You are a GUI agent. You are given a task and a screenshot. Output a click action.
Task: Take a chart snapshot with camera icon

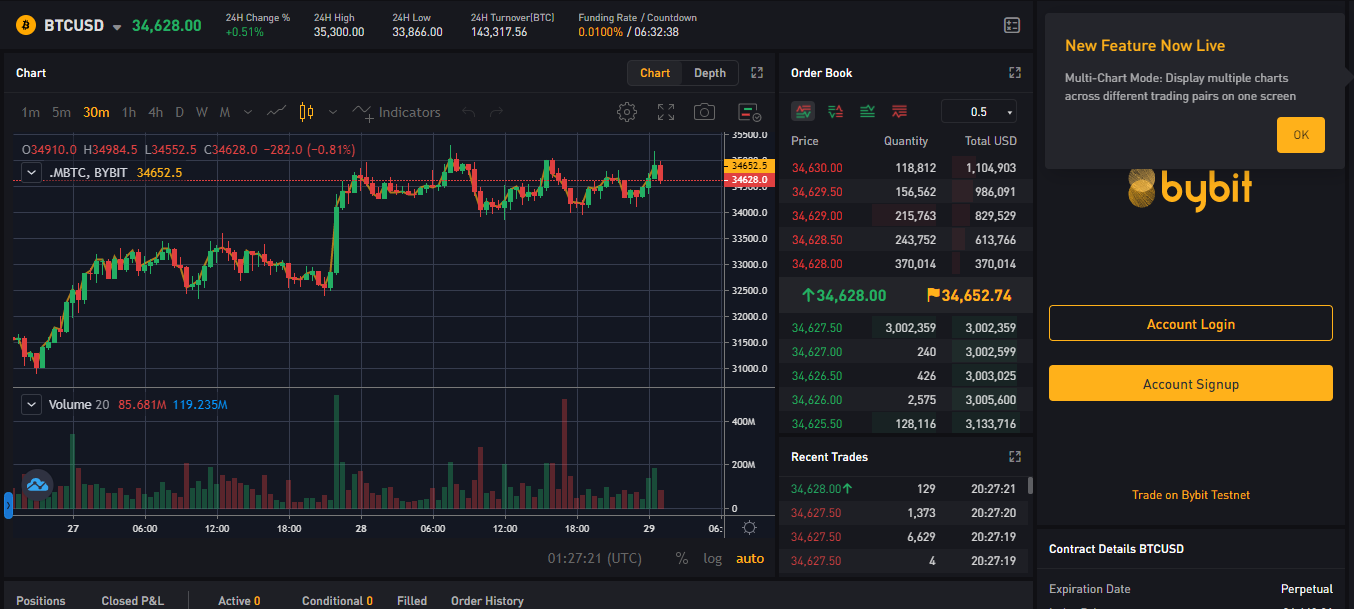click(705, 112)
